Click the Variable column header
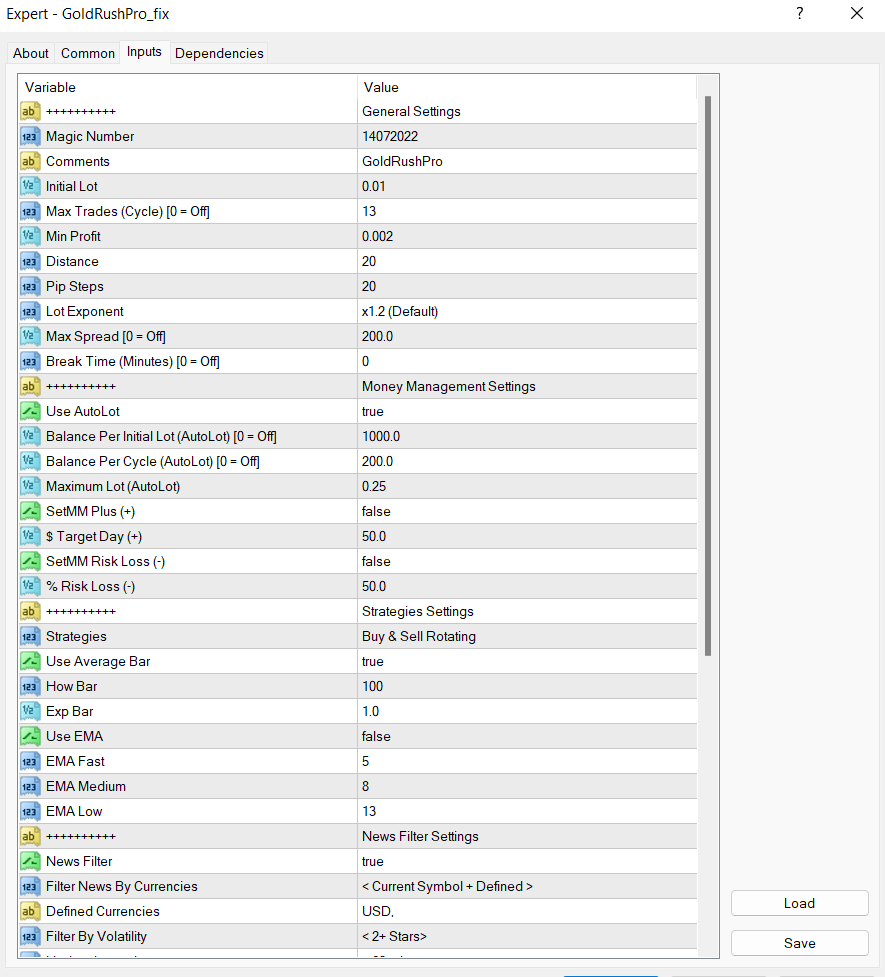 click(188, 87)
